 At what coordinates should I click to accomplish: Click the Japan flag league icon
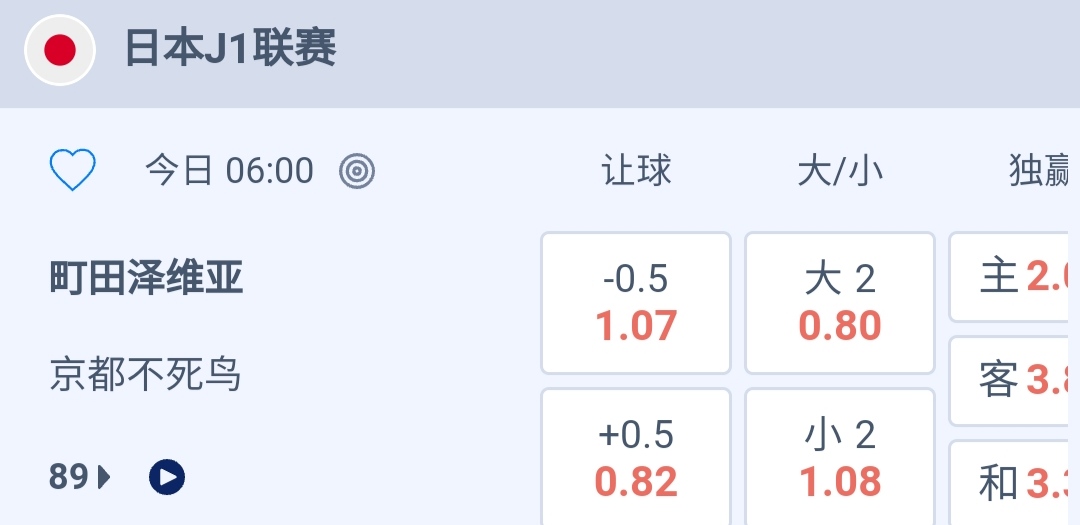click(x=60, y=49)
